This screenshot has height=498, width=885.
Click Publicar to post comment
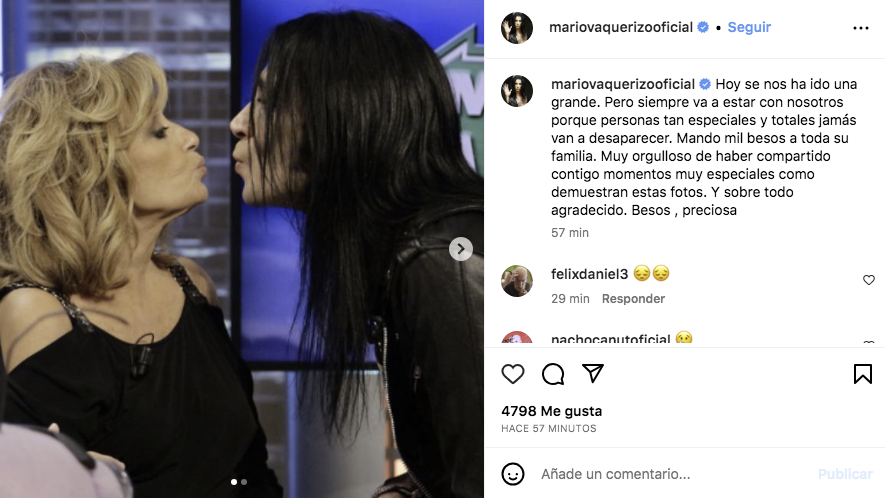[x=845, y=474]
